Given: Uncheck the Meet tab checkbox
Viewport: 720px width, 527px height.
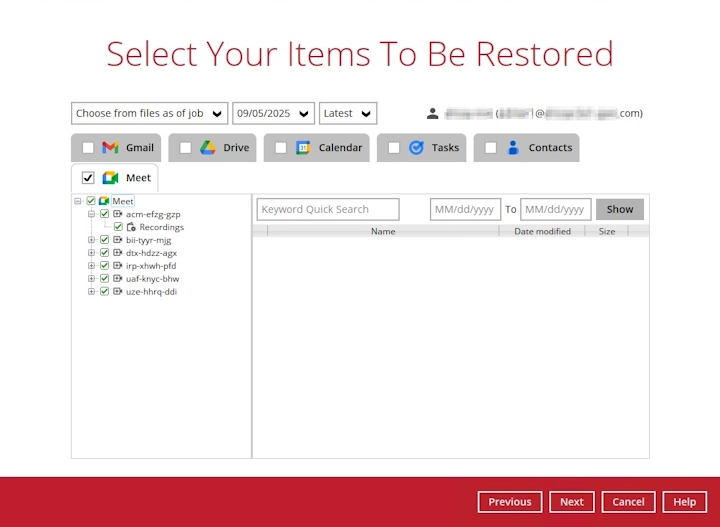Looking at the screenshot, I should pos(88,178).
